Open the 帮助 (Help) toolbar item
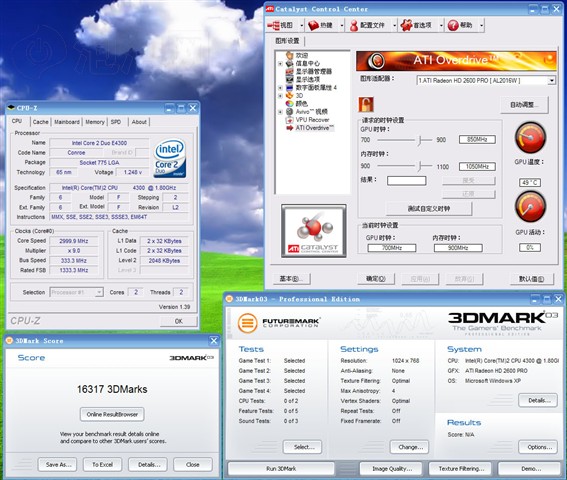The height and width of the screenshot is (480, 567). (460, 25)
